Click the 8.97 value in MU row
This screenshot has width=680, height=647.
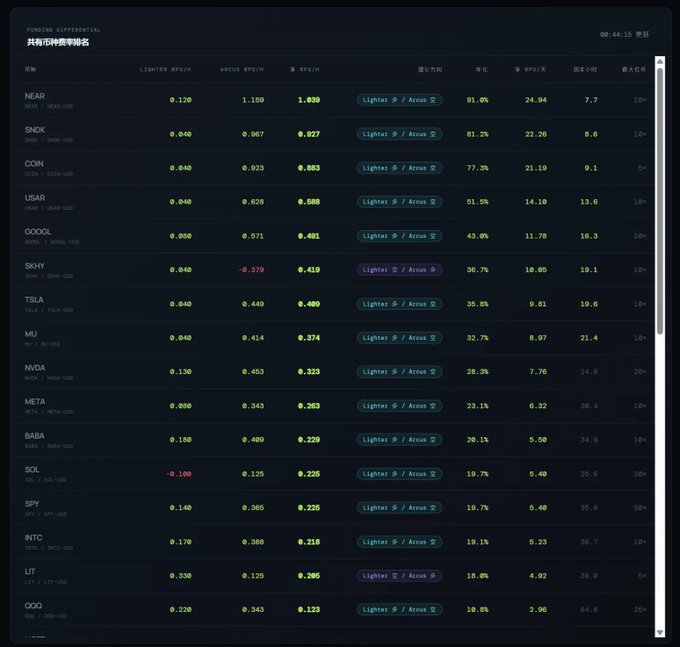538,338
